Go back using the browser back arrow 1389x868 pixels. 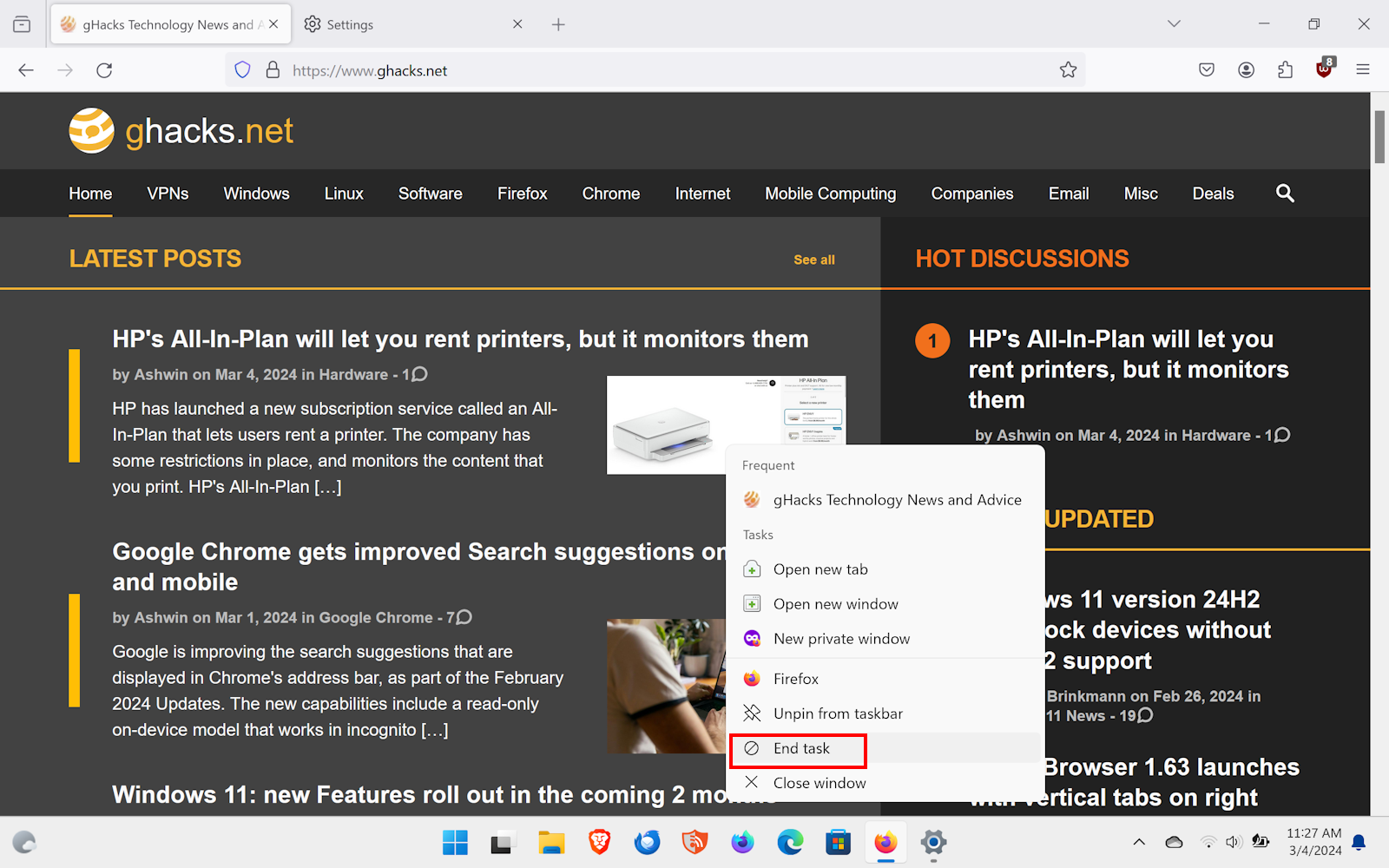tap(26, 70)
